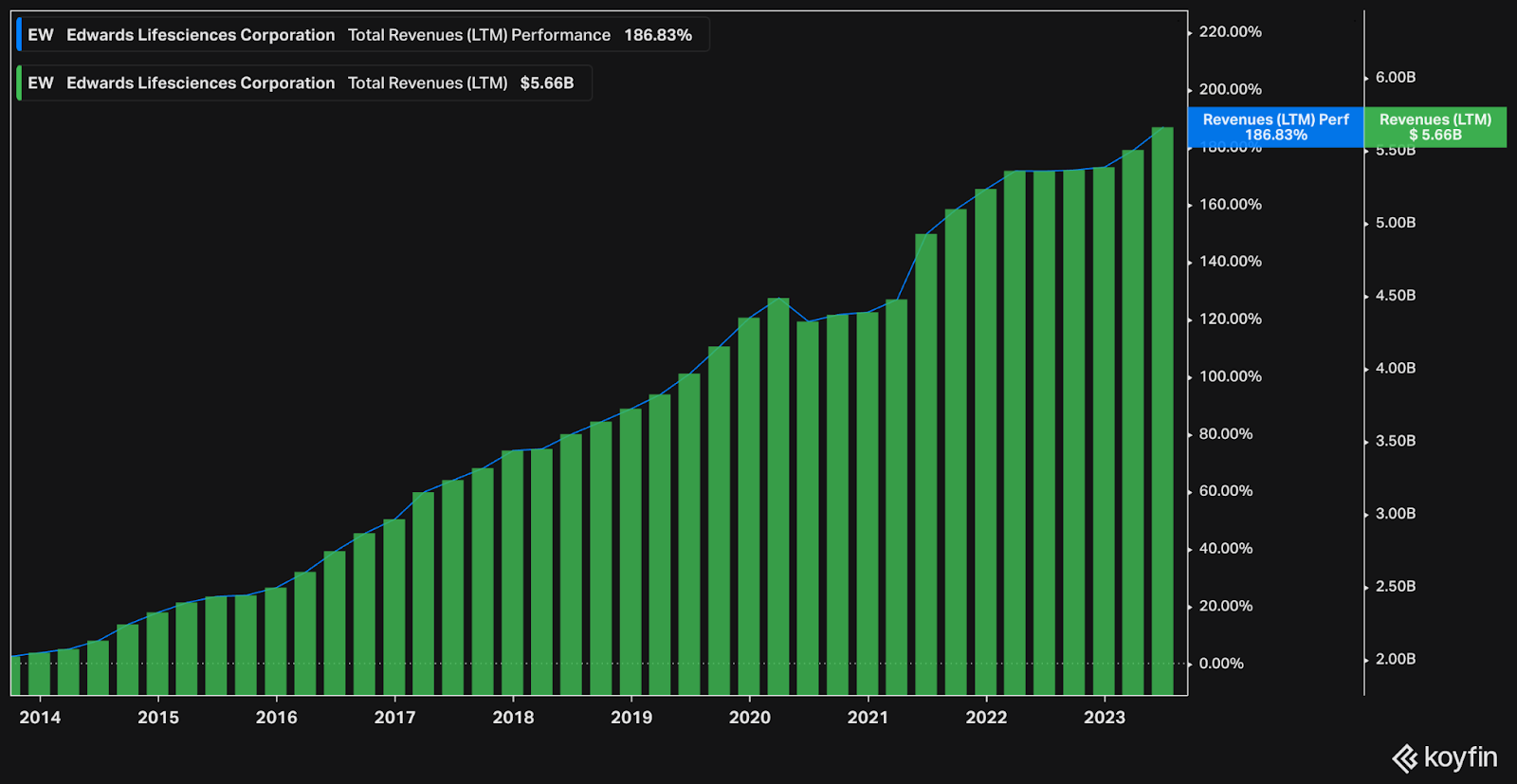Screen dimensions: 1517x784
Task: Click the 2015 x-axis label
Action: point(158,718)
